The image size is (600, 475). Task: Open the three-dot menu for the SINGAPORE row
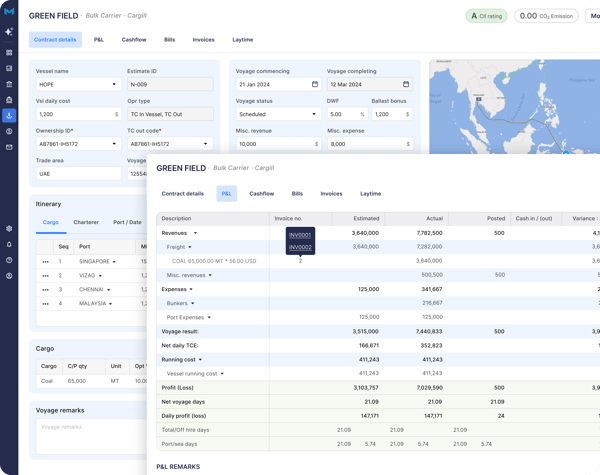(45, 262)
